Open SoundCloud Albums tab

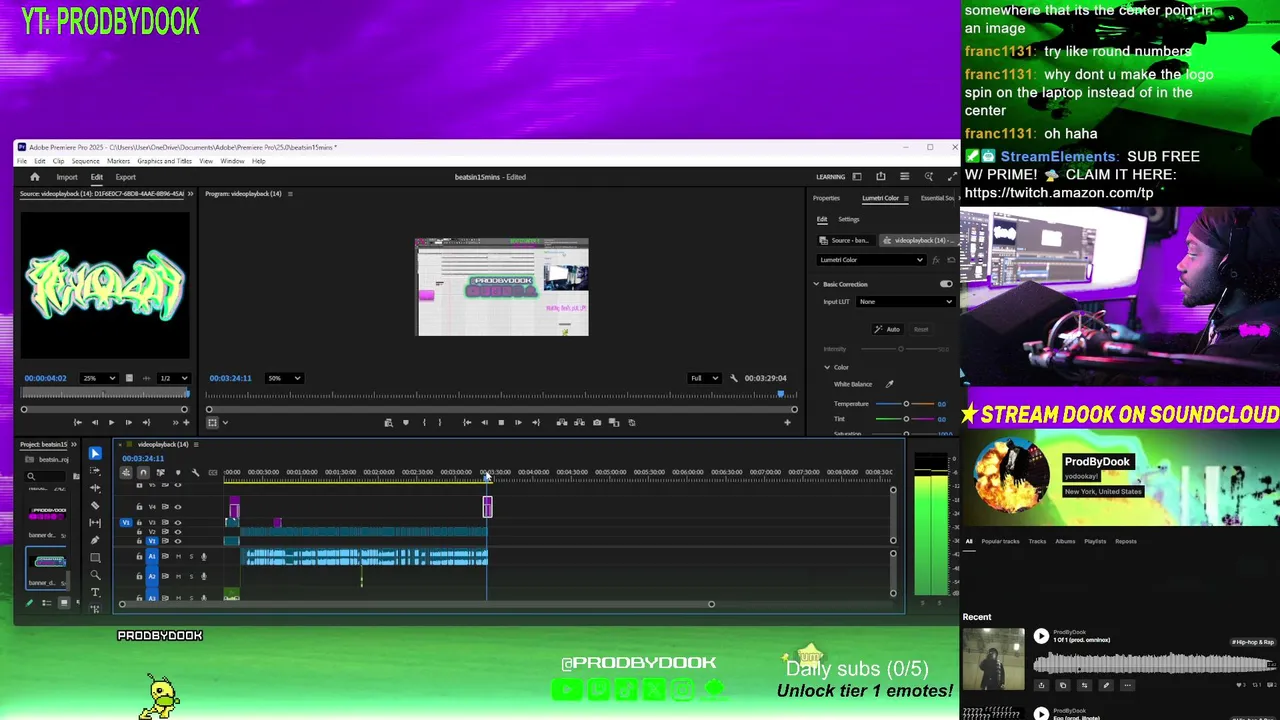[1065, 541]
